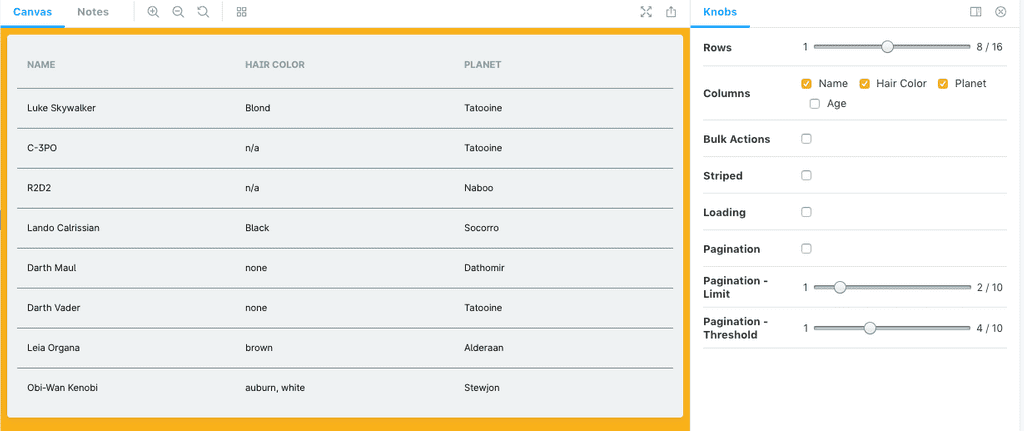Select the Knobs tab

click(x=720, y=12)
